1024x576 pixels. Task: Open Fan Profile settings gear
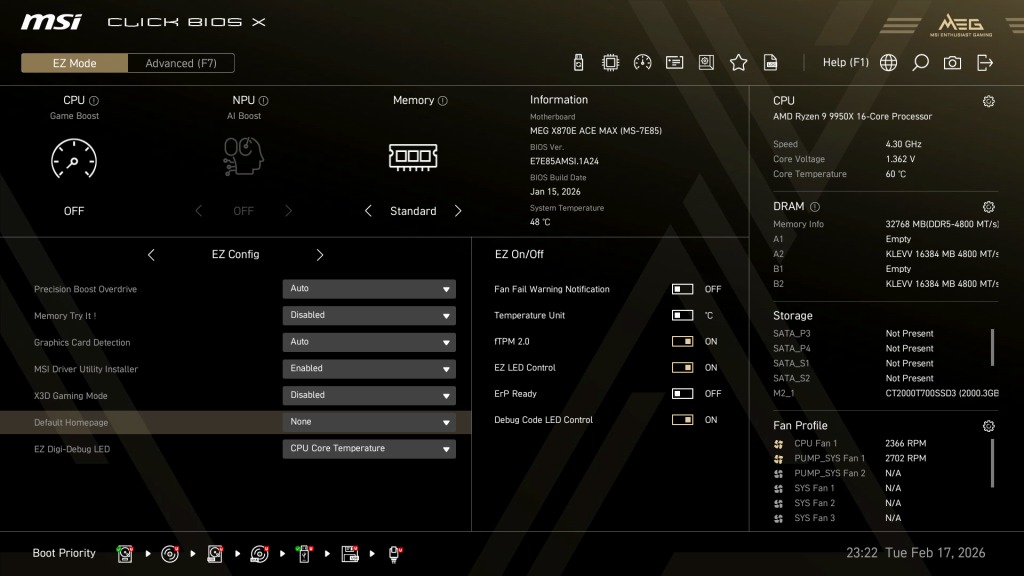click(x=989, y=426)
